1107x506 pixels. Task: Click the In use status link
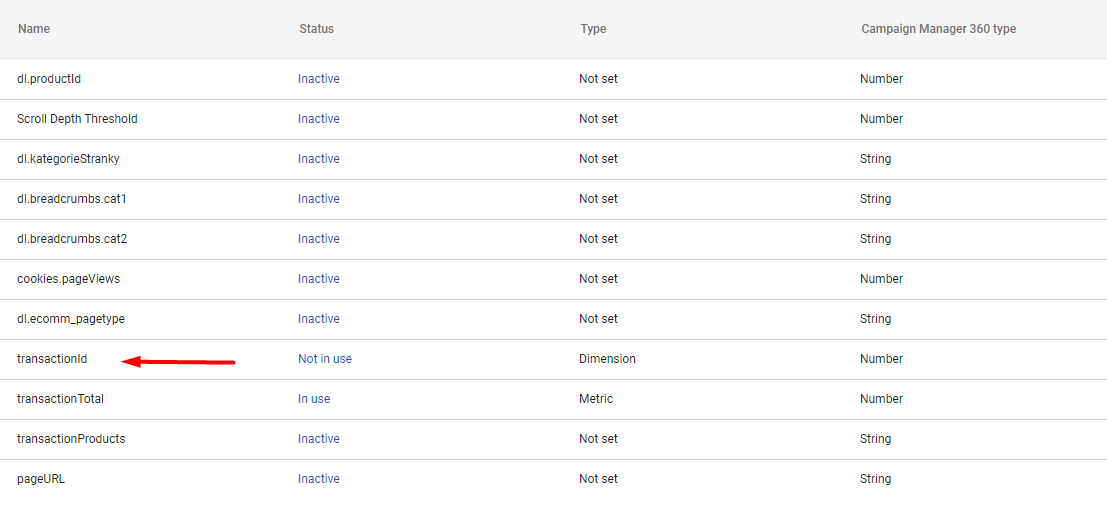pos(314,399)
